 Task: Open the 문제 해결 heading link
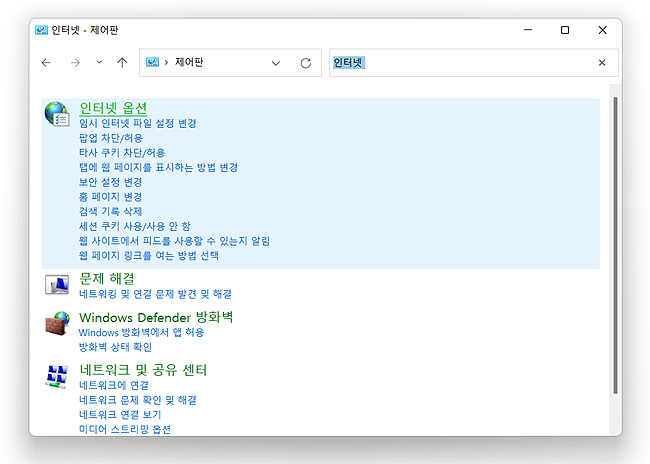[107, 279]
